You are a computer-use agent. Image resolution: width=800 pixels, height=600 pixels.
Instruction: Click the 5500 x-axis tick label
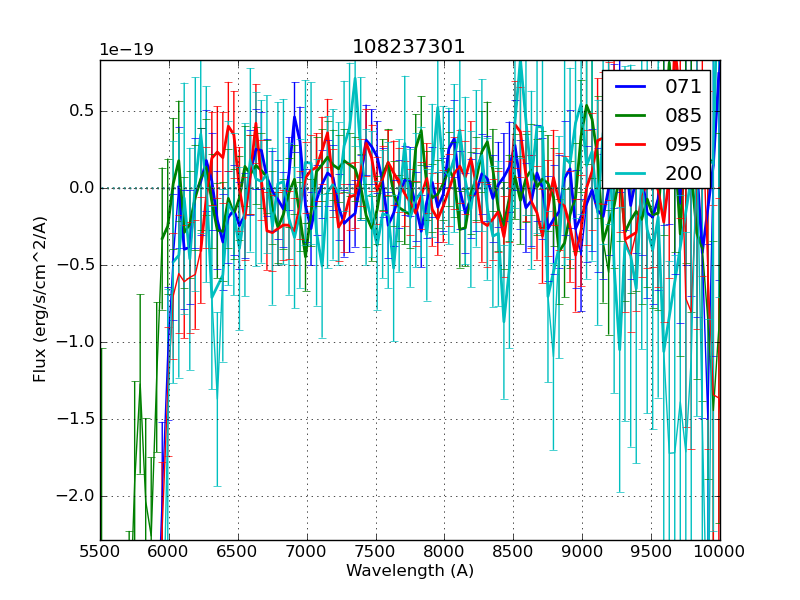pyautogui.click(x=100, y=552)
